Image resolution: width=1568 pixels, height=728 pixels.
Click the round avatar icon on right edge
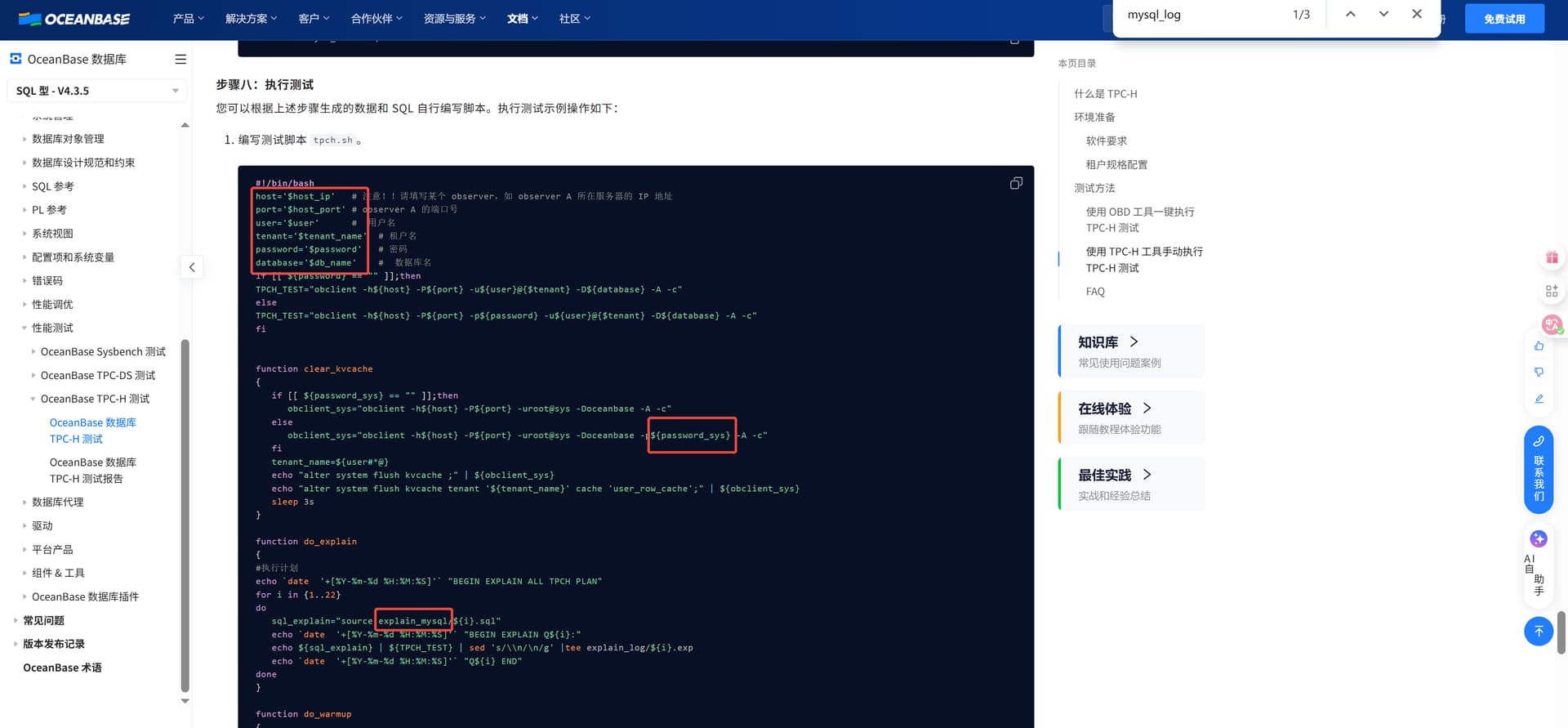coord(1552,324)
